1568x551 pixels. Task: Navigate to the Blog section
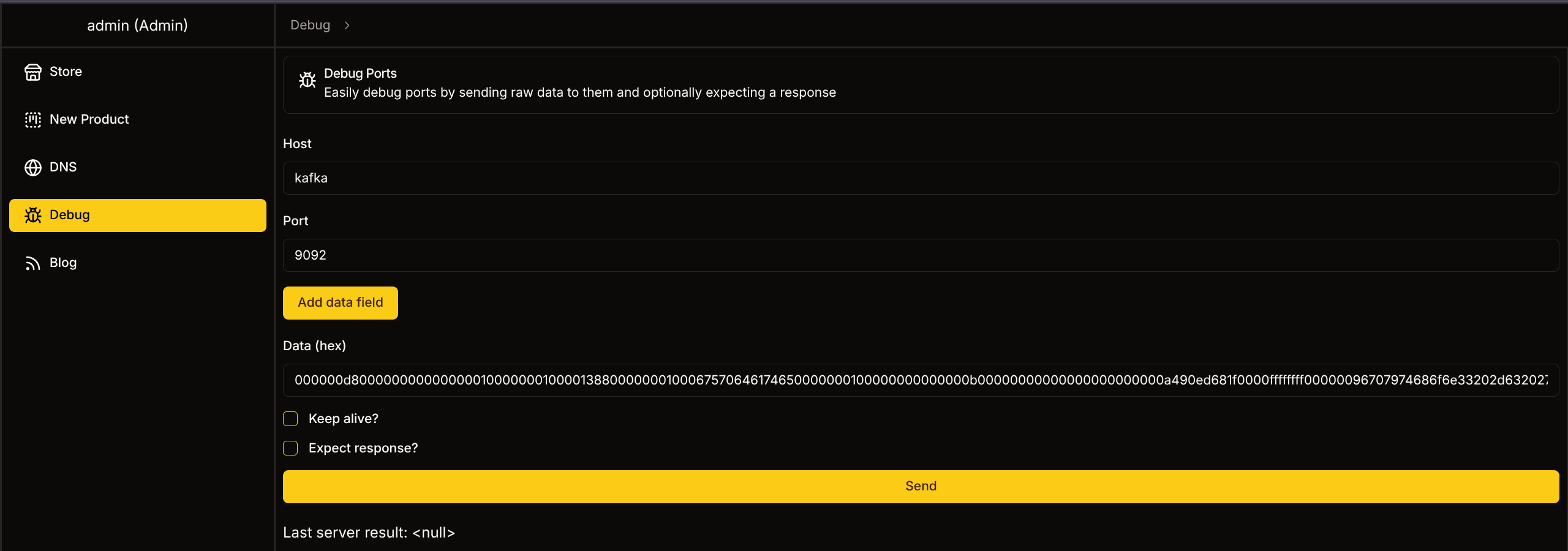pos(63,263)
